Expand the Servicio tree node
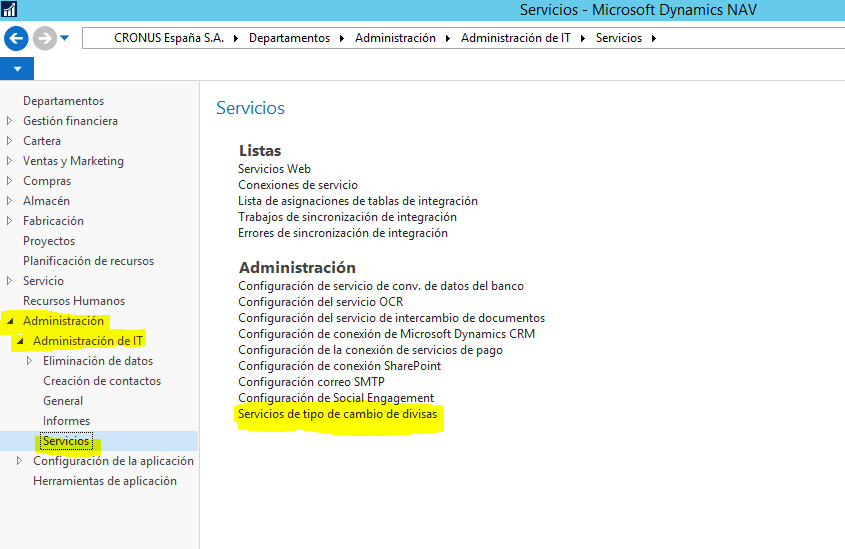This screenshot has height=549, width=845. pyautogui.click(x=9, y=280)
